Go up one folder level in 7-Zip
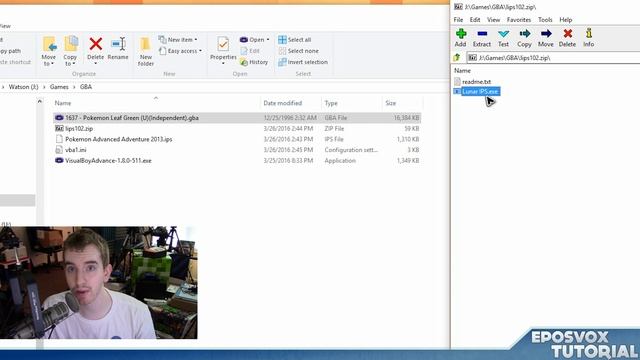This screenshot has width=640, height=360. pos(457,58)
